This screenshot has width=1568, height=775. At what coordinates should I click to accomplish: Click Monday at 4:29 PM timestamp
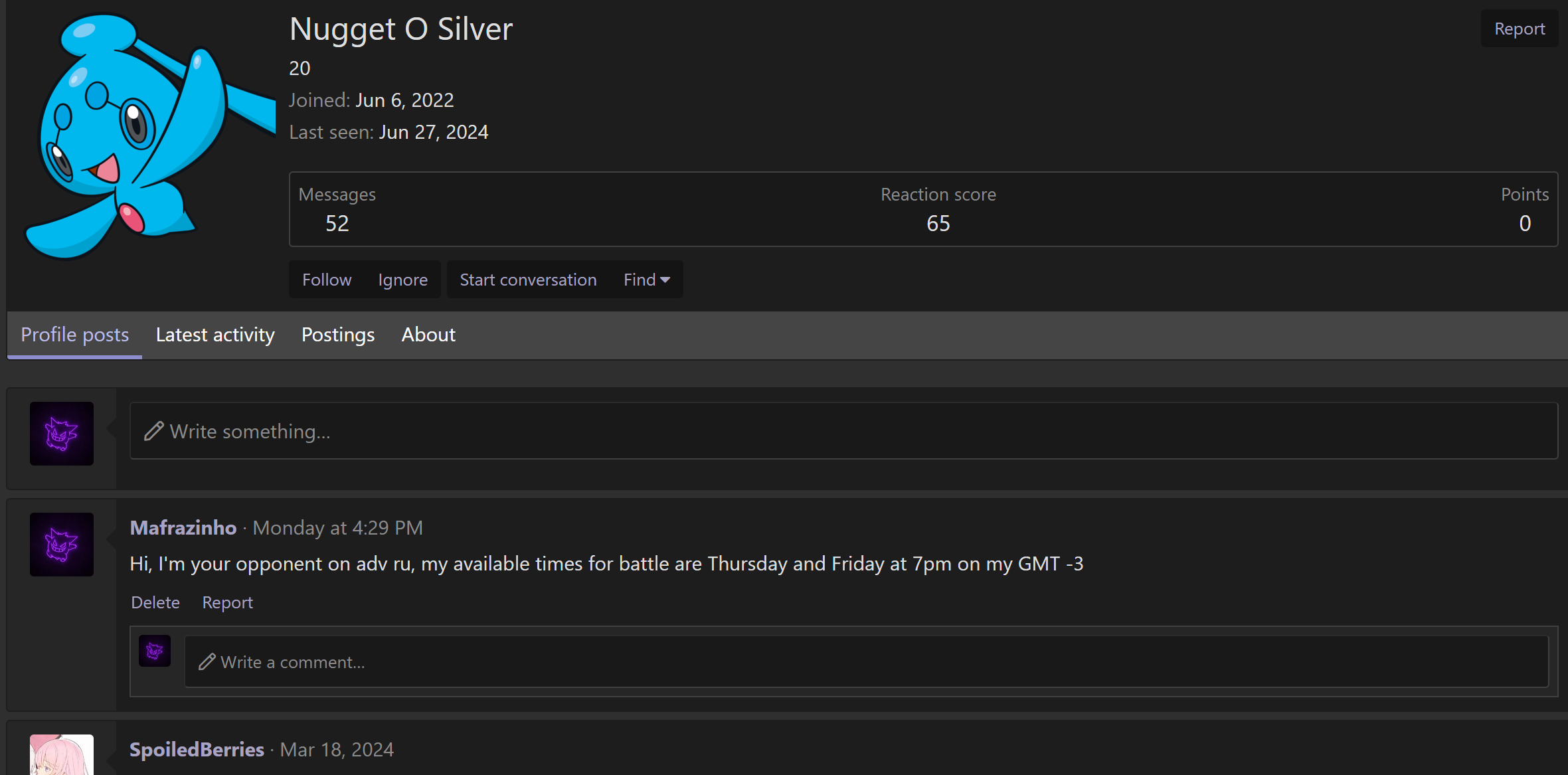point(337,528)
